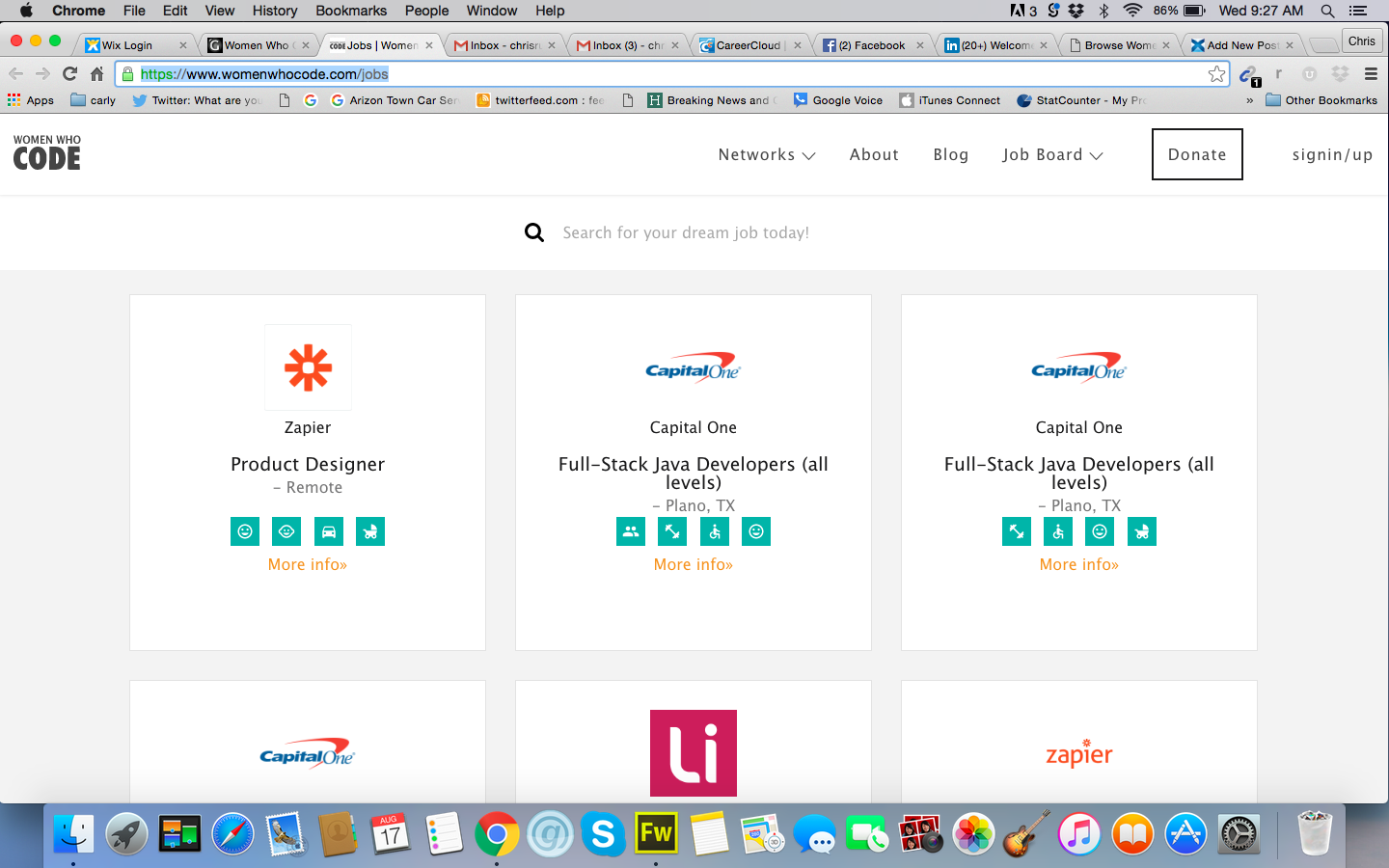Click the car perk icon on the Zapier Product Designer card

(329, 531)
